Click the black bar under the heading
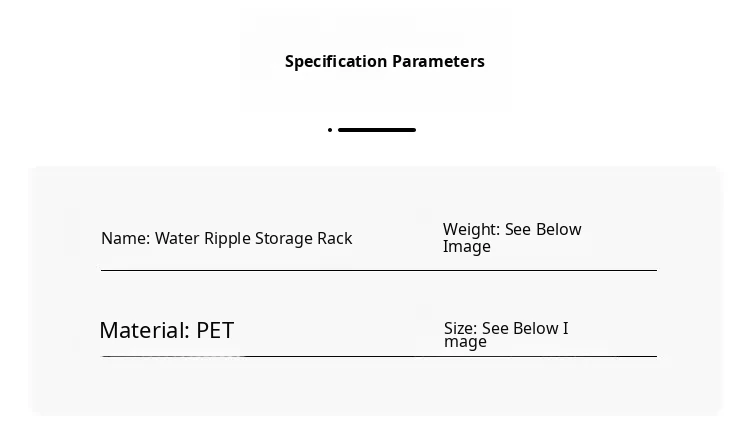 tap(376, 130)
